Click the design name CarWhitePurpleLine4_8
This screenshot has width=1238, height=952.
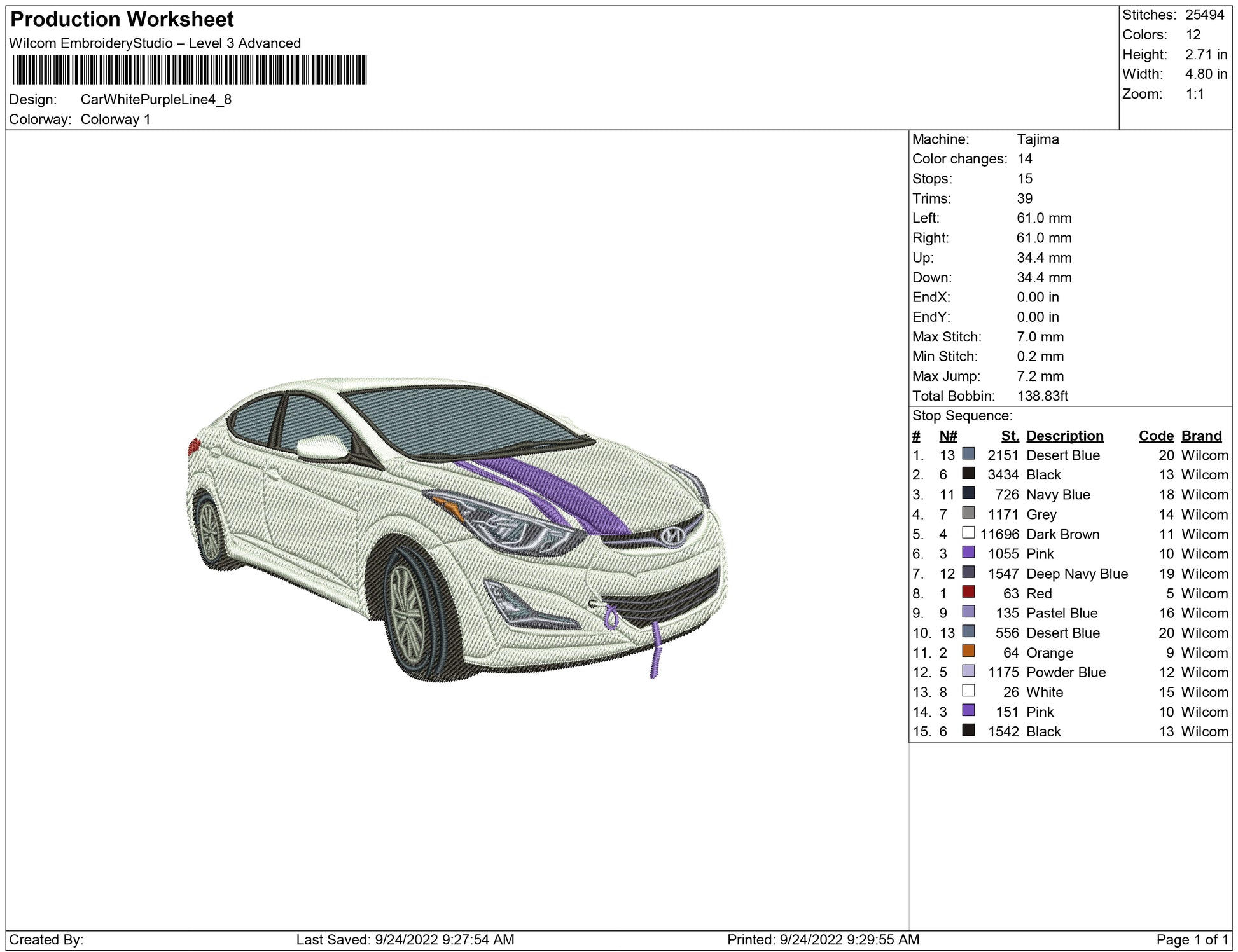156,100
